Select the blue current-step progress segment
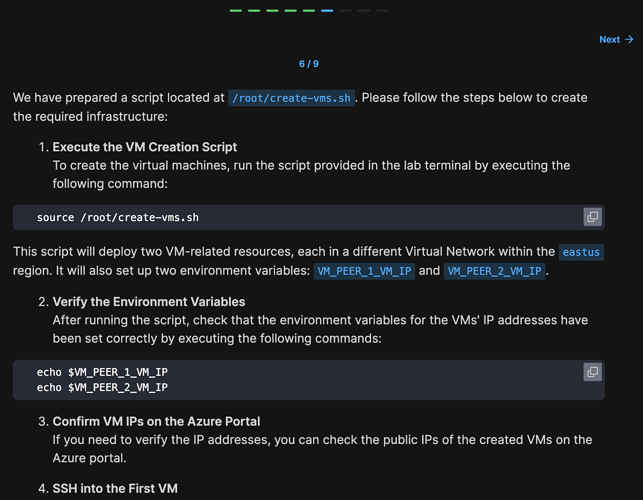Screen dimensions: 643x500 click(x=327, y=11)
